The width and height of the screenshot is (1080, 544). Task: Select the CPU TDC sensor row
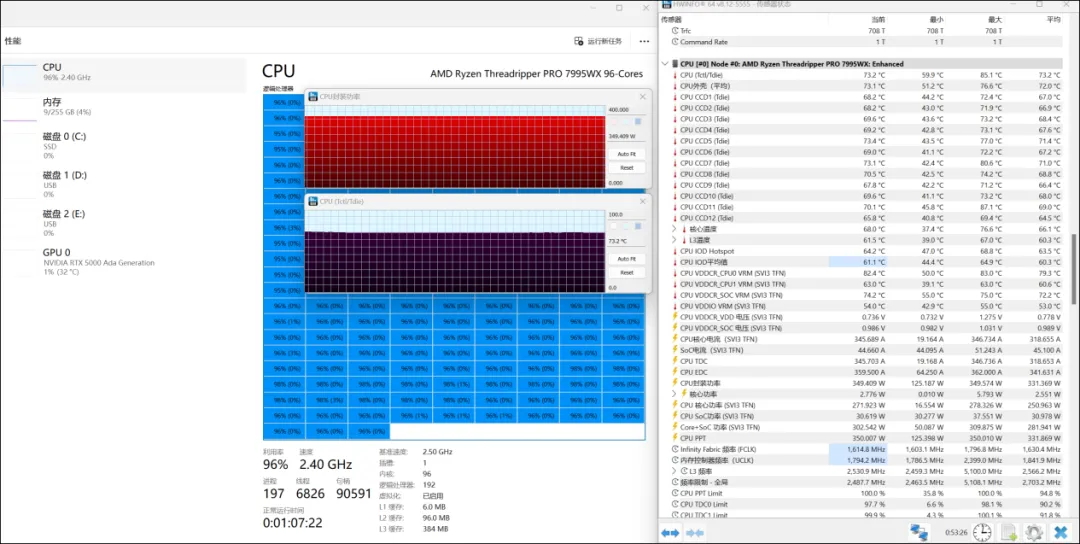click(x=863, y=362)
